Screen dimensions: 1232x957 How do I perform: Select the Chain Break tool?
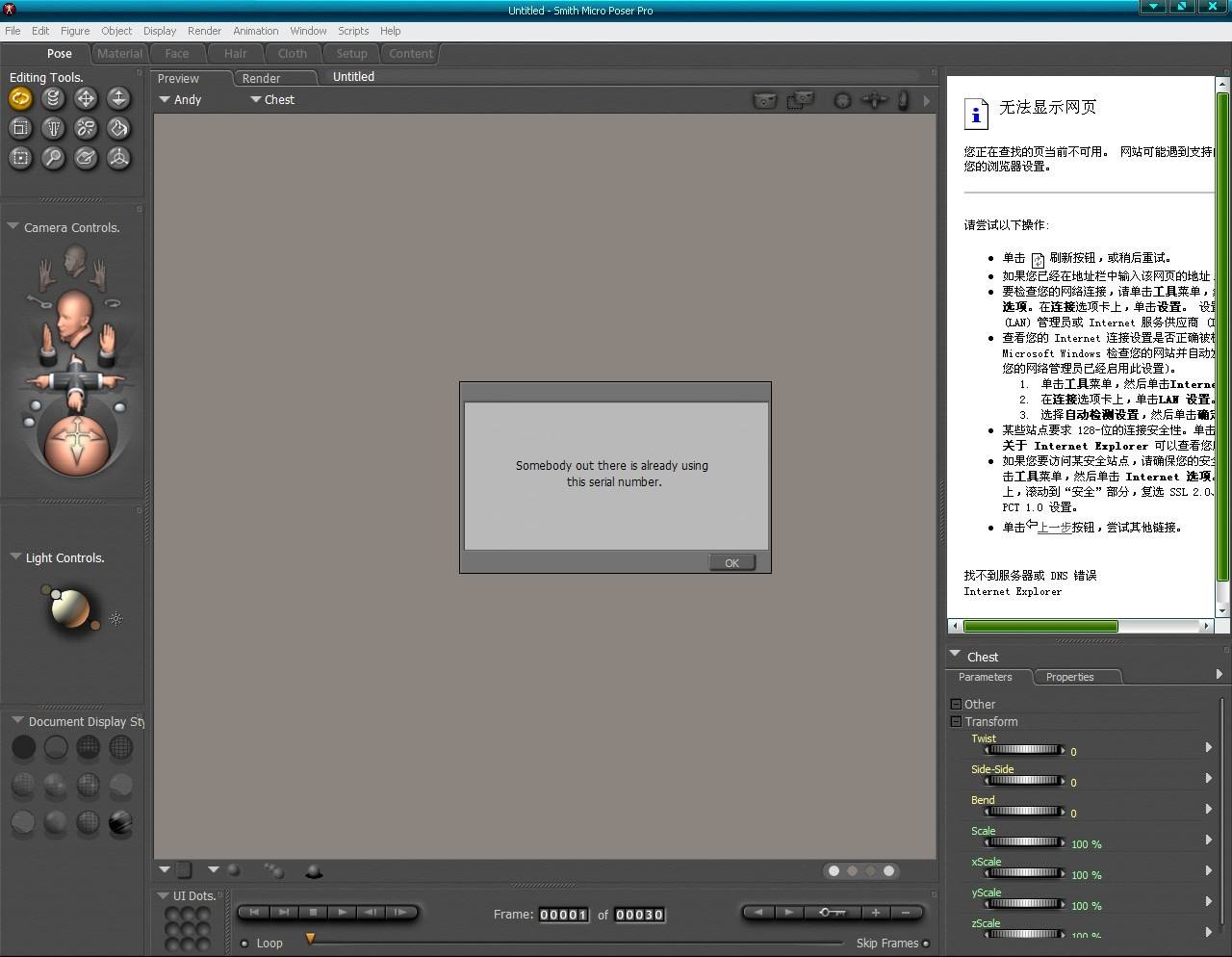click(86, 128)
